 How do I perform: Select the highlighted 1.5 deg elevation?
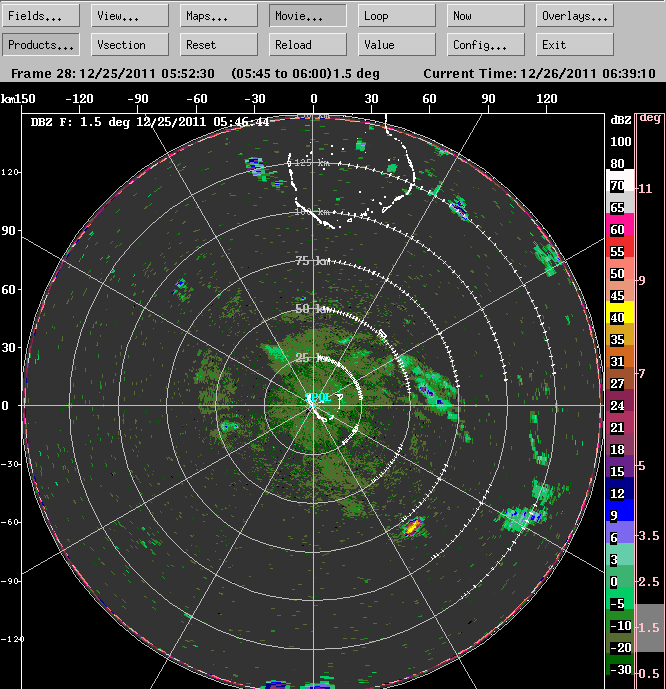pyautogui.click(x=649, y=628)
